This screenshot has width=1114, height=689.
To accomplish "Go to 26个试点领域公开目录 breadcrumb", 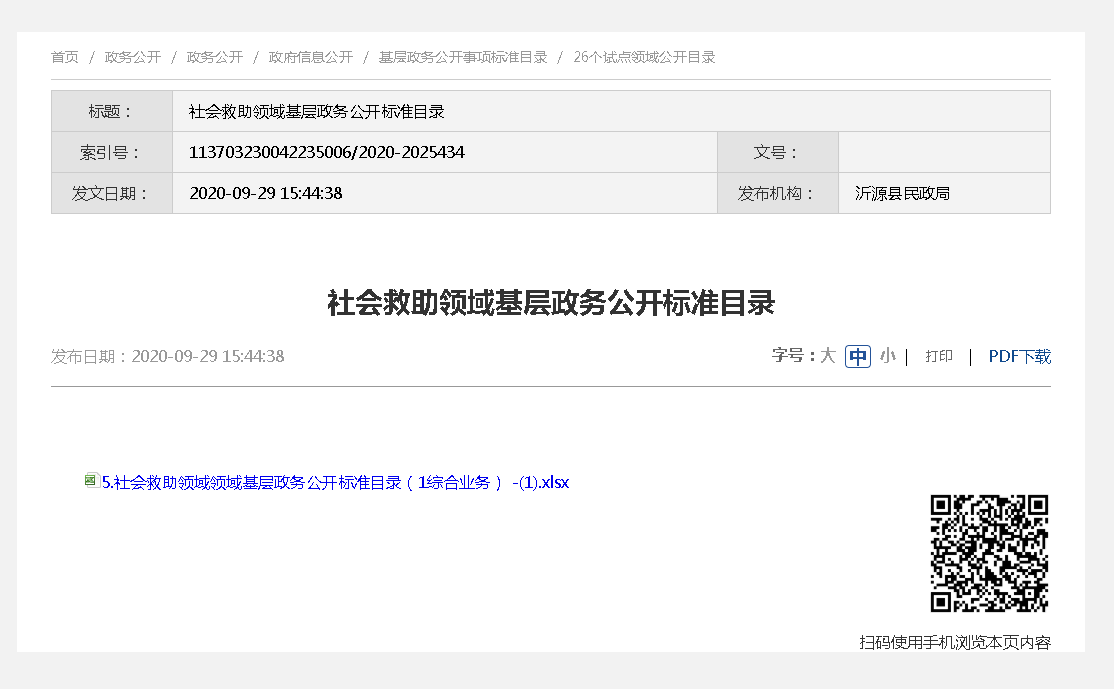I will click(644, 57).
